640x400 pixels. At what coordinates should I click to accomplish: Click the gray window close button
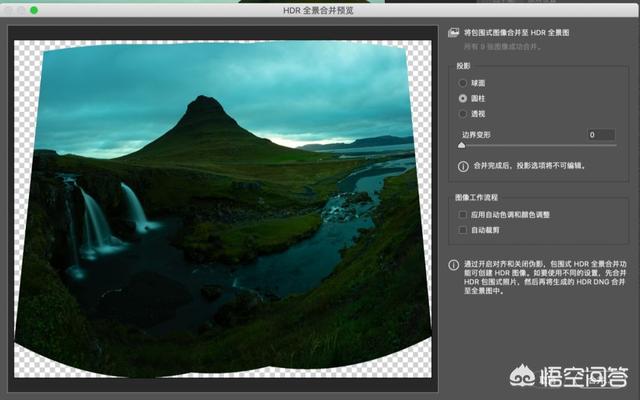click(x=8, y=10)
